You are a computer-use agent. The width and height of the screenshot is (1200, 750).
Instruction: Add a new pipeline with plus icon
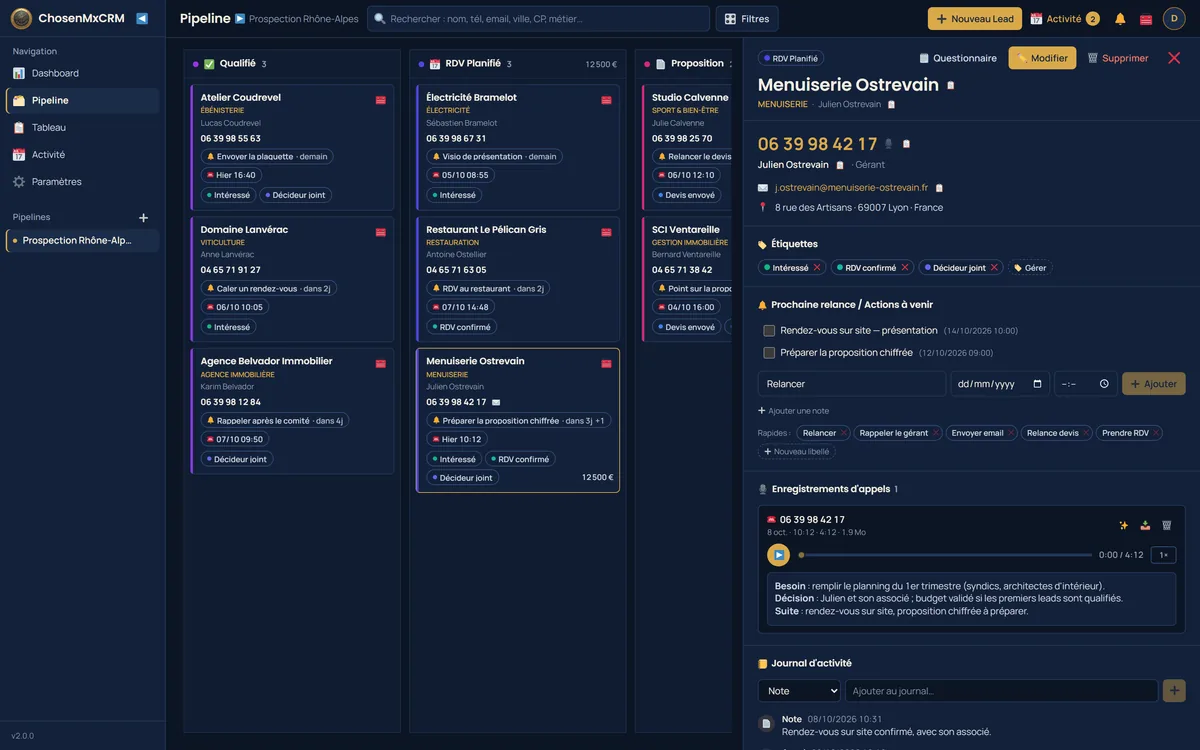pyautogui.click(x=143, y=217)
